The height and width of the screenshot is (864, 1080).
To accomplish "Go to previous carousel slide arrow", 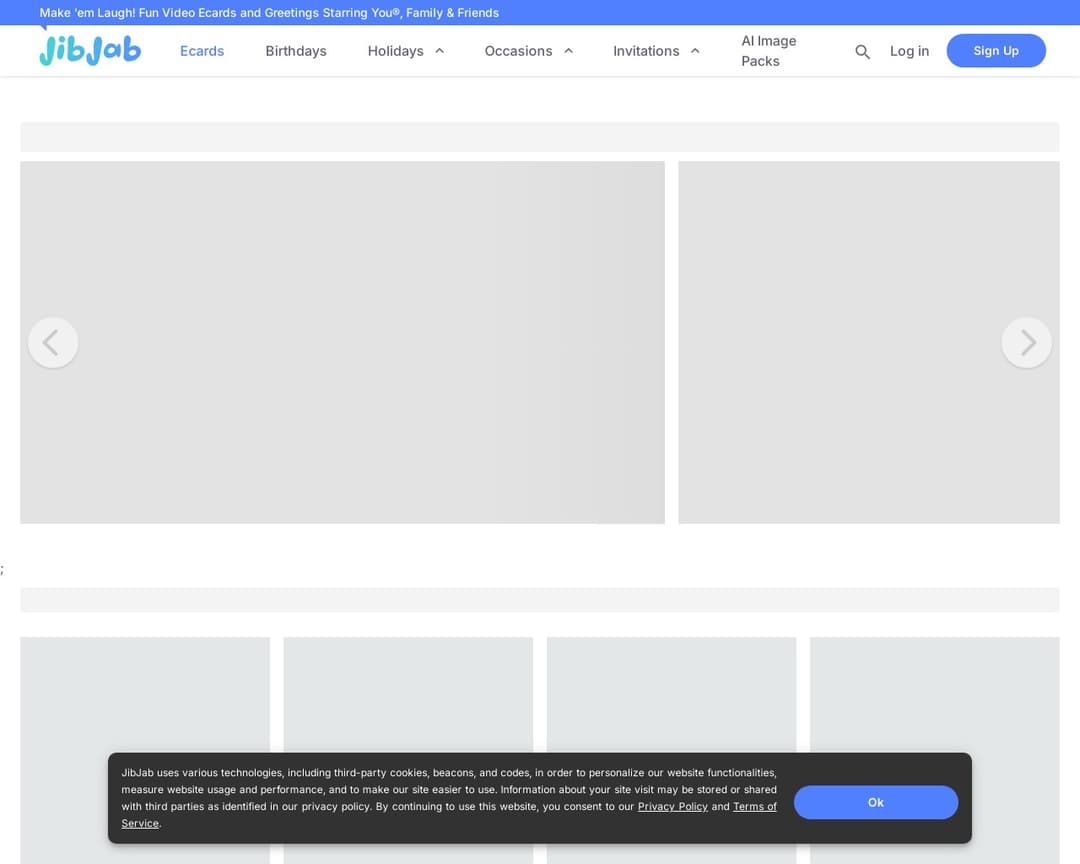I will coord(53,343).
